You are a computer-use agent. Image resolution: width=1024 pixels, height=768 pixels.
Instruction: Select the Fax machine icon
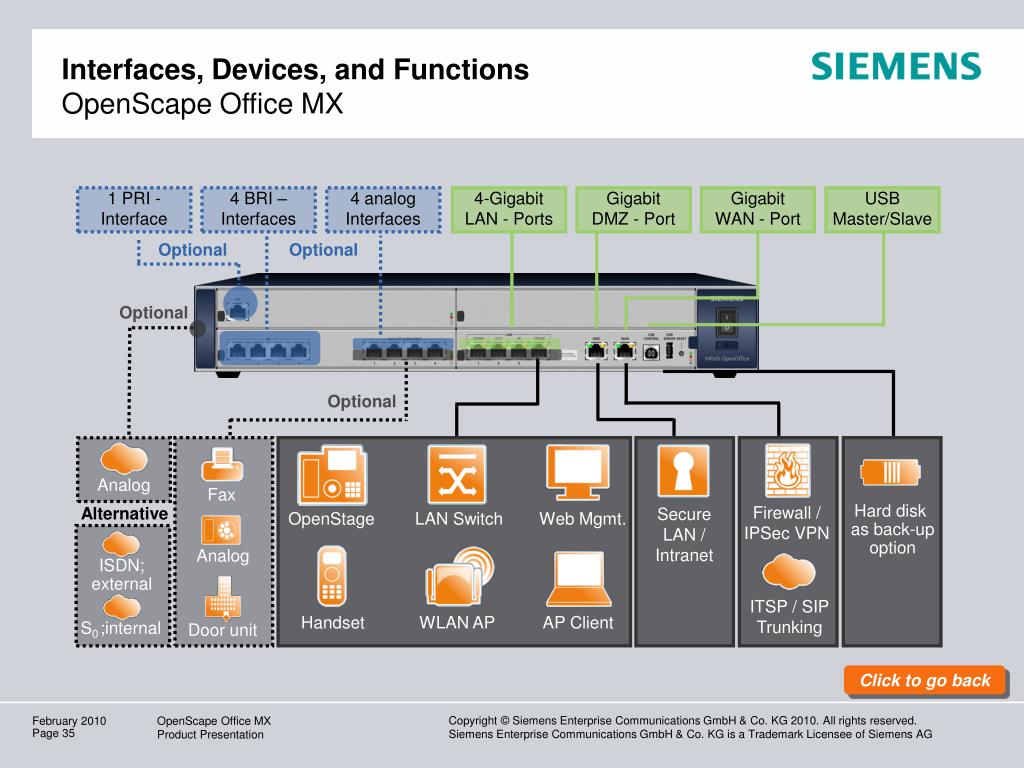222,465
